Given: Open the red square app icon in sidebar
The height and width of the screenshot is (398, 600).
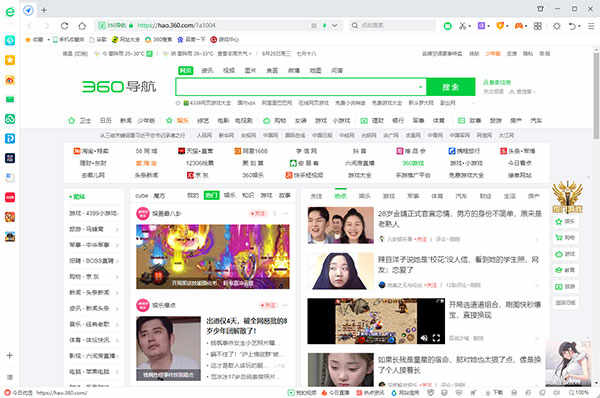Looking at the screenshot, I should (x=10, y=197).
